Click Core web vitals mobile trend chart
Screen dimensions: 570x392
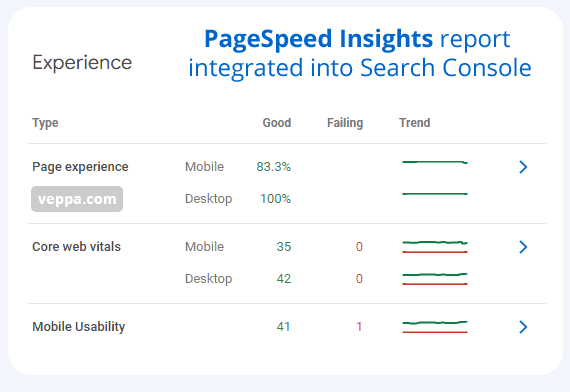(x=435, y=247)
